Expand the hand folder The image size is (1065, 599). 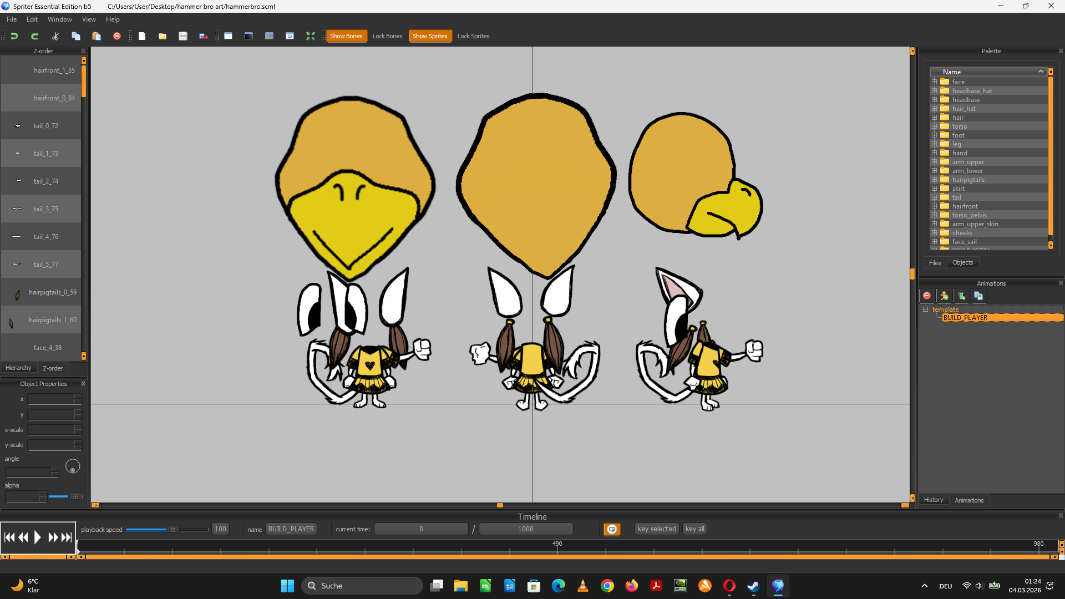click(934, 152)
